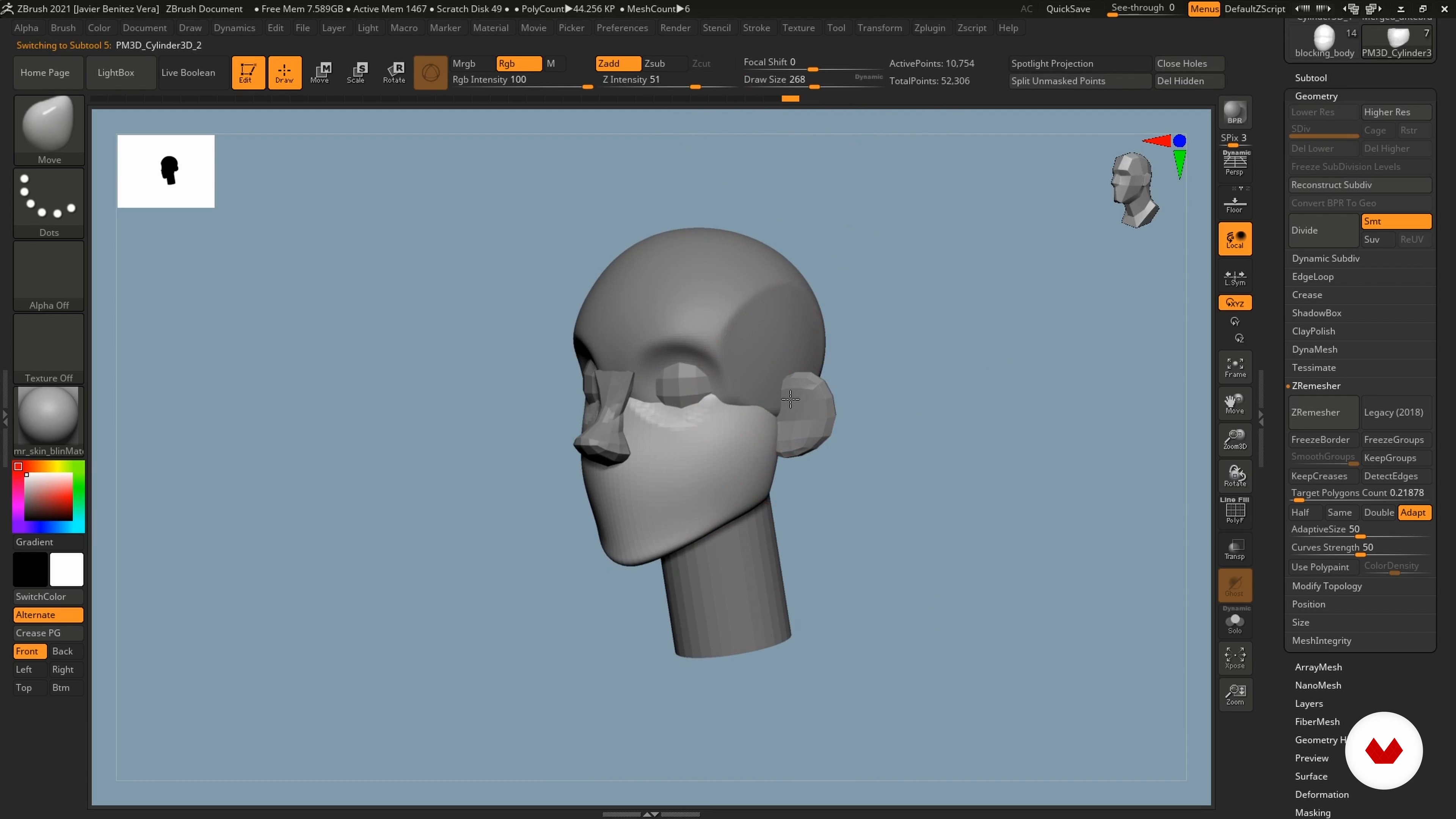Viewport: 1456px width, 819px height.
Task: Toggle the Adapt option in ZRemesher
Action: point(1414,513)
